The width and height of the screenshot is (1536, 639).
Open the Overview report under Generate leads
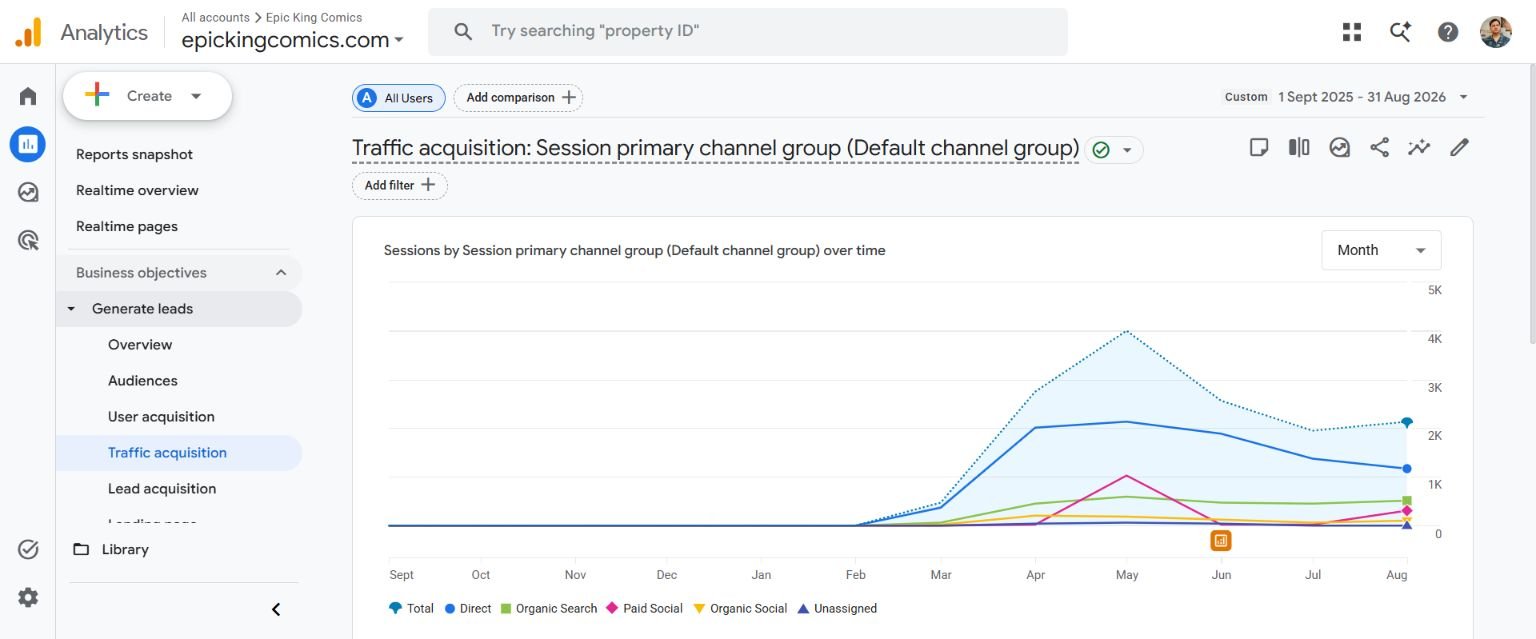point(140,344)
